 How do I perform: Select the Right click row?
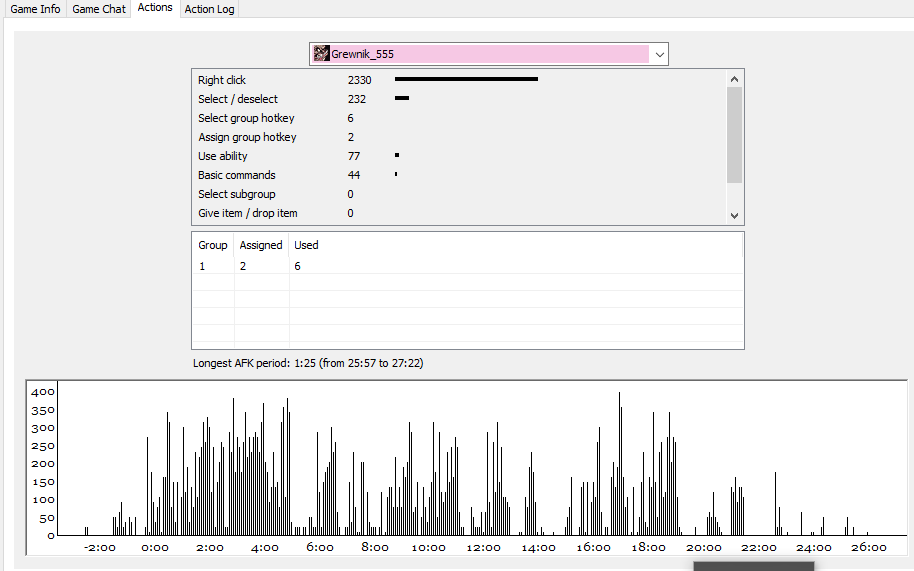tap(459, 80)
